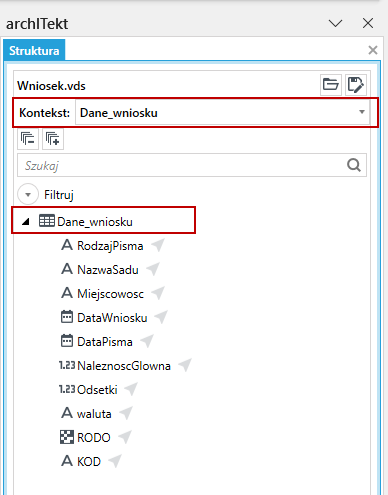Click the magnifier search icon
The width and height of the screenshot is (388, 495).
354,165
